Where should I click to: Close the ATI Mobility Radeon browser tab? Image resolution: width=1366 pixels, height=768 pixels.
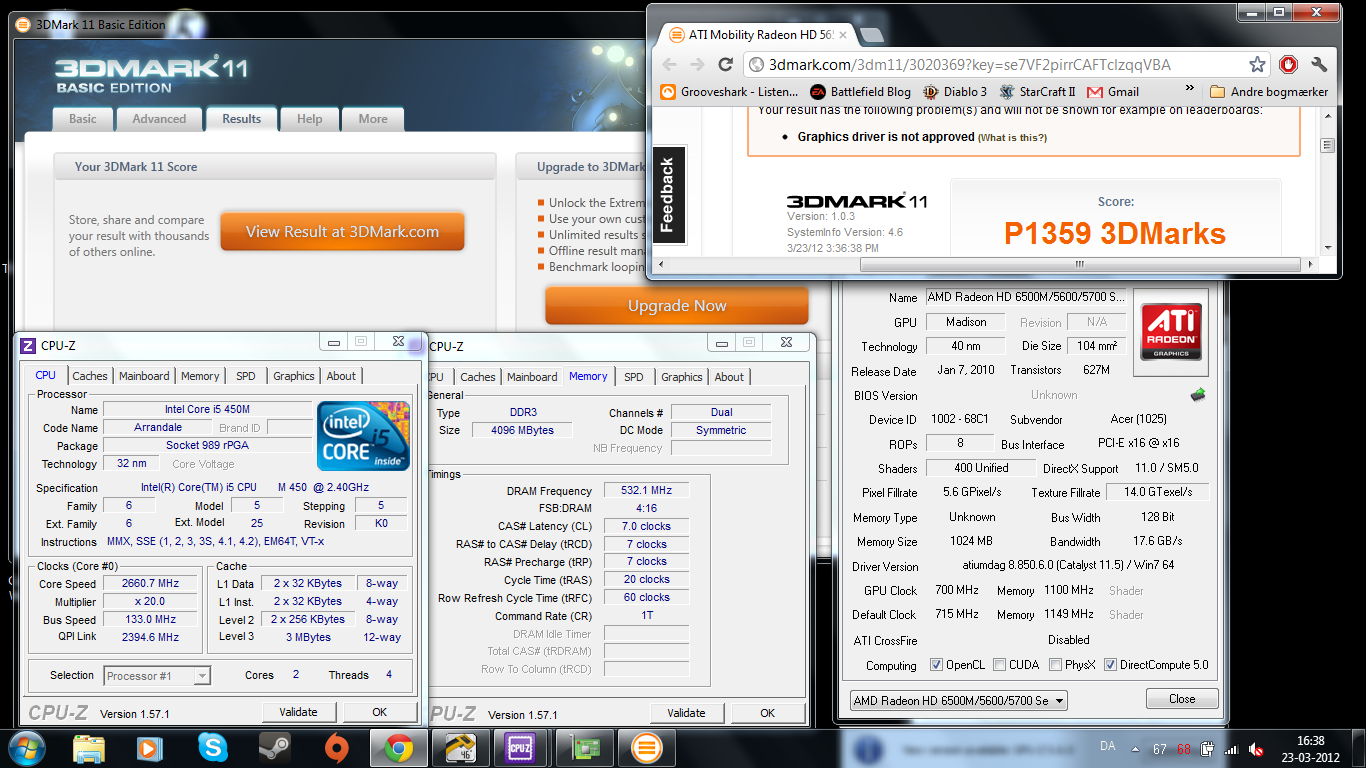point(842,35)
